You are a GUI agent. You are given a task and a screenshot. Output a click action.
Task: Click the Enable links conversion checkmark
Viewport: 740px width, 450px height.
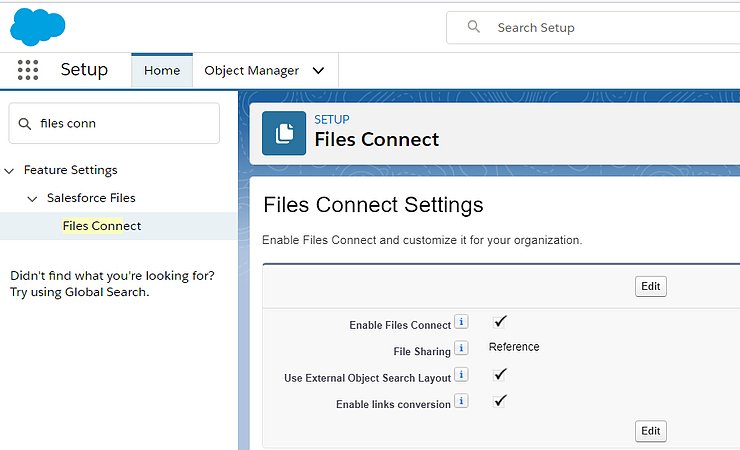[x=501, y=400]
